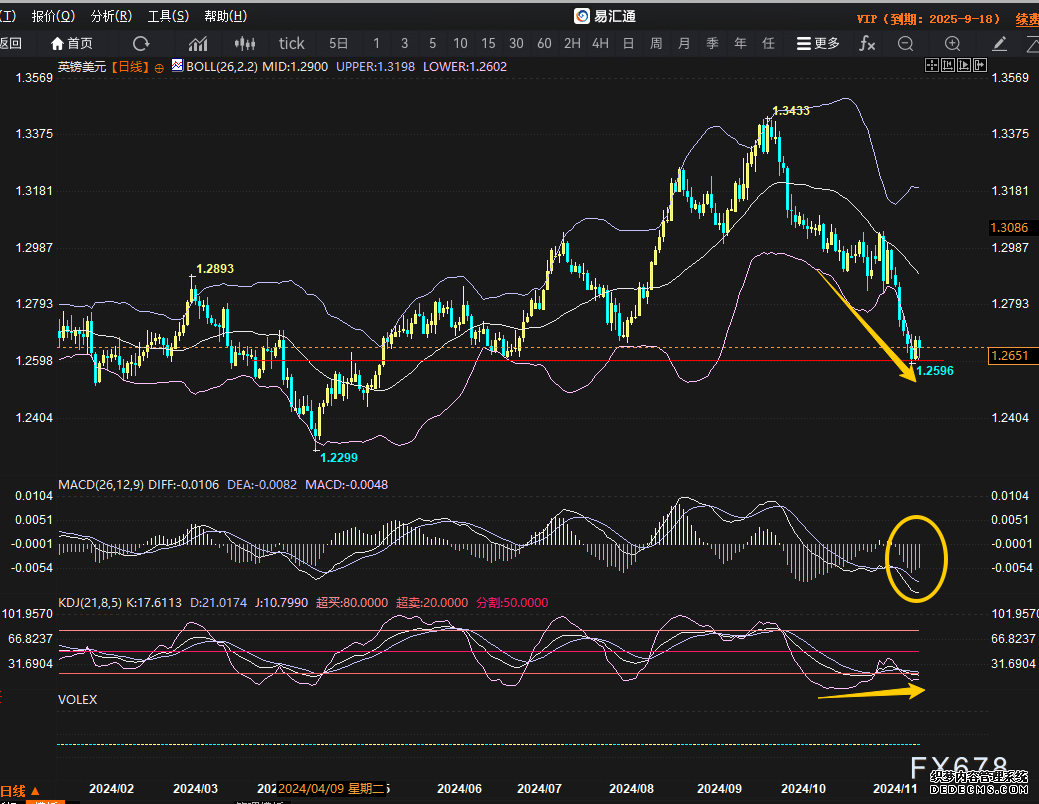This screenshot has height=804, width=1039.
Task: Click the MACD(26,12,9) indicator label
Action: (101, 485)
